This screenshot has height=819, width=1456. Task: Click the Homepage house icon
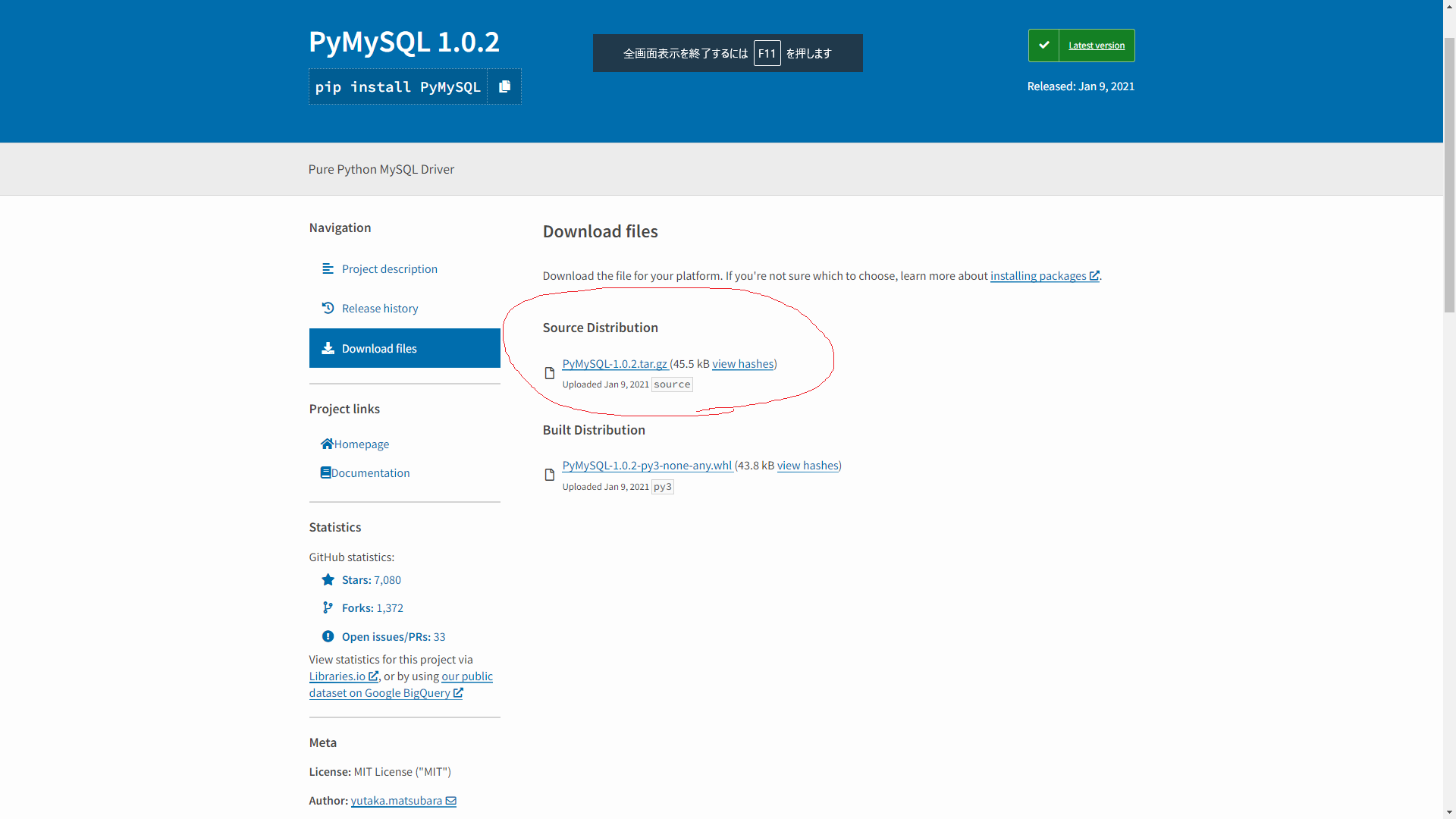326,444
